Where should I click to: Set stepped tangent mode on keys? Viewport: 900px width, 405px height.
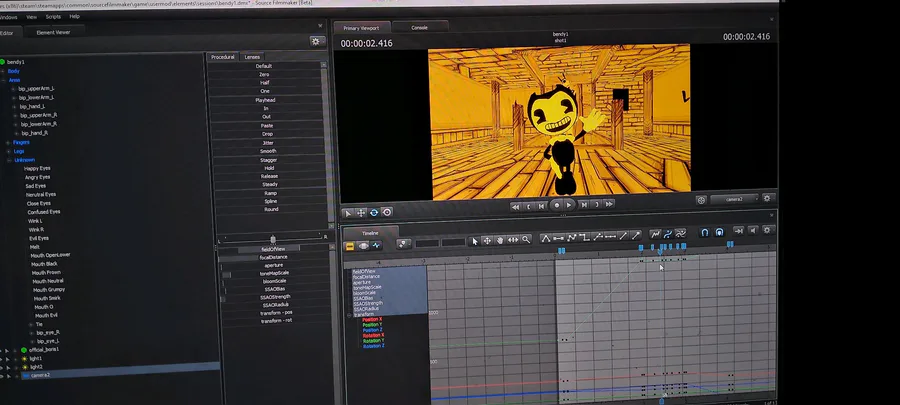(584, 237)
